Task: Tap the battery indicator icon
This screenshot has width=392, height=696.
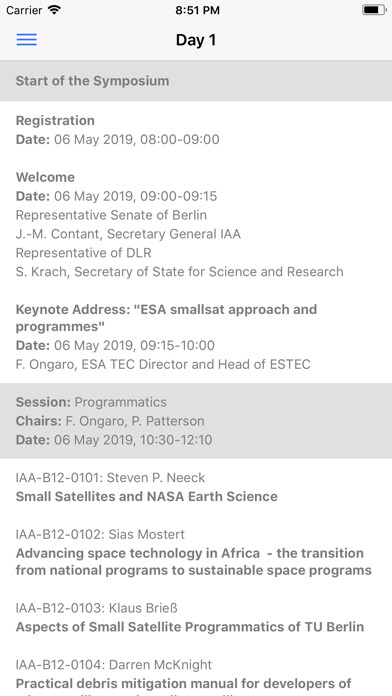Action: (374, 10)
